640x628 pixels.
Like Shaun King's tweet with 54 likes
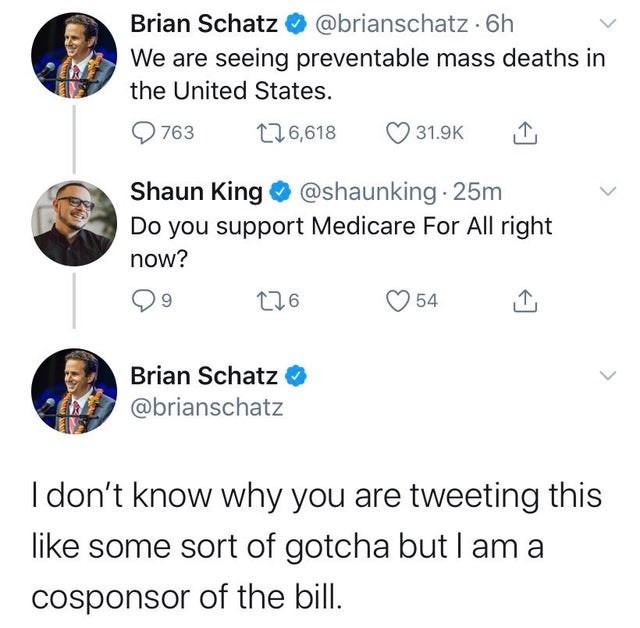(x=398, y=298)
